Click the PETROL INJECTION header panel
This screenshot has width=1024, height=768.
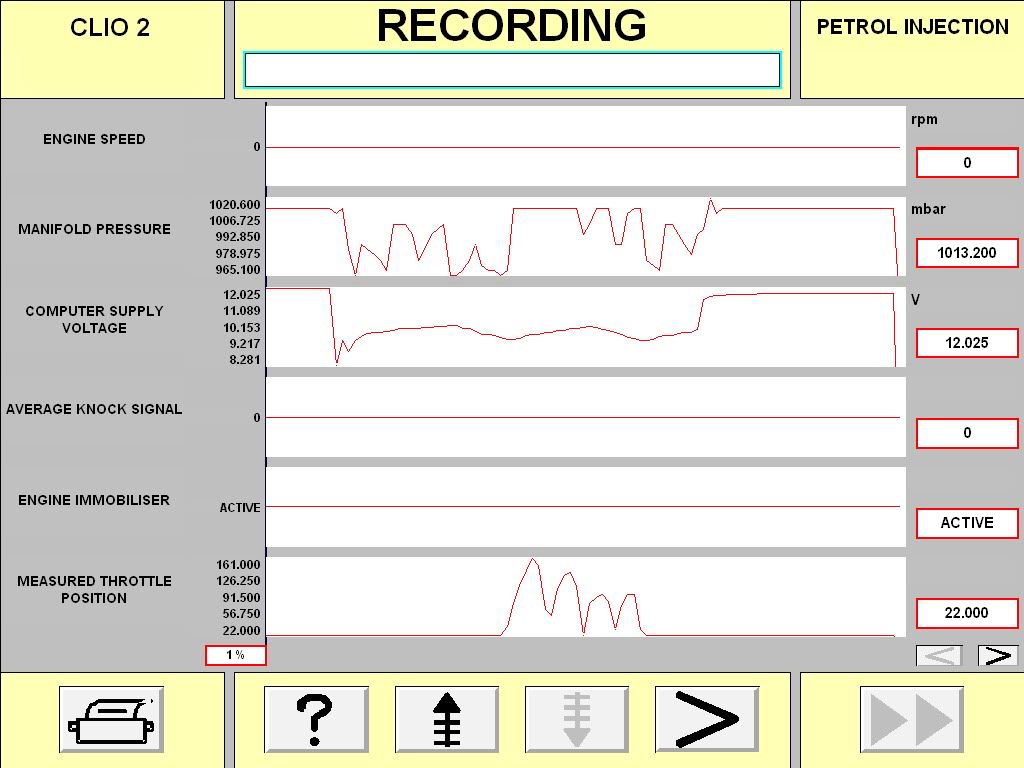(x=912, y=28)
